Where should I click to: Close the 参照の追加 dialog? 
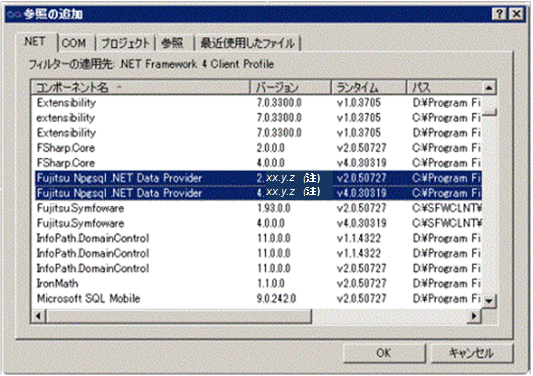(517, 14)
